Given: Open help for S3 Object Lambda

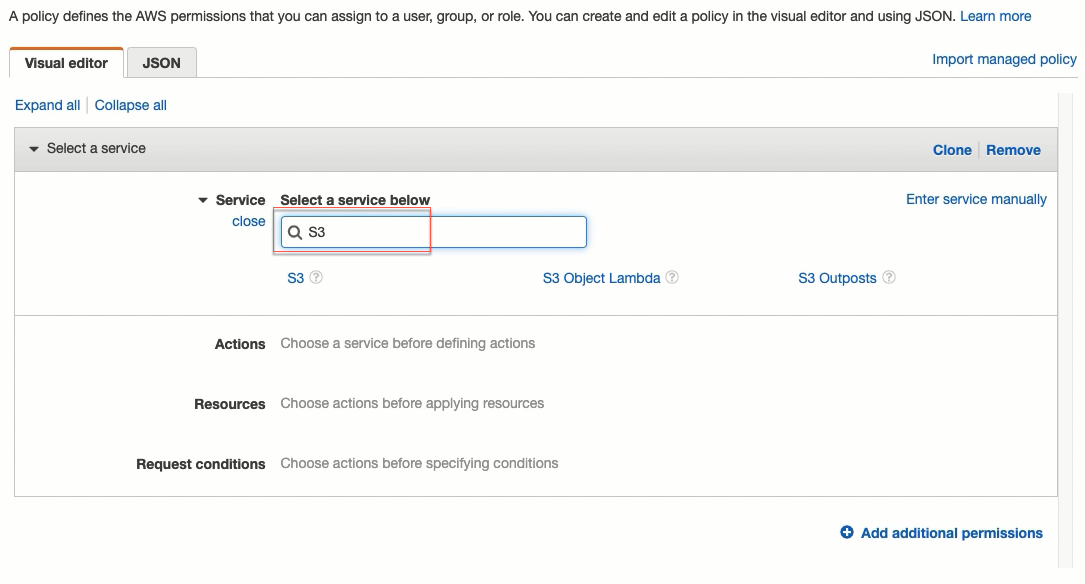Looking at the screenshot, I should click(672, 277).
